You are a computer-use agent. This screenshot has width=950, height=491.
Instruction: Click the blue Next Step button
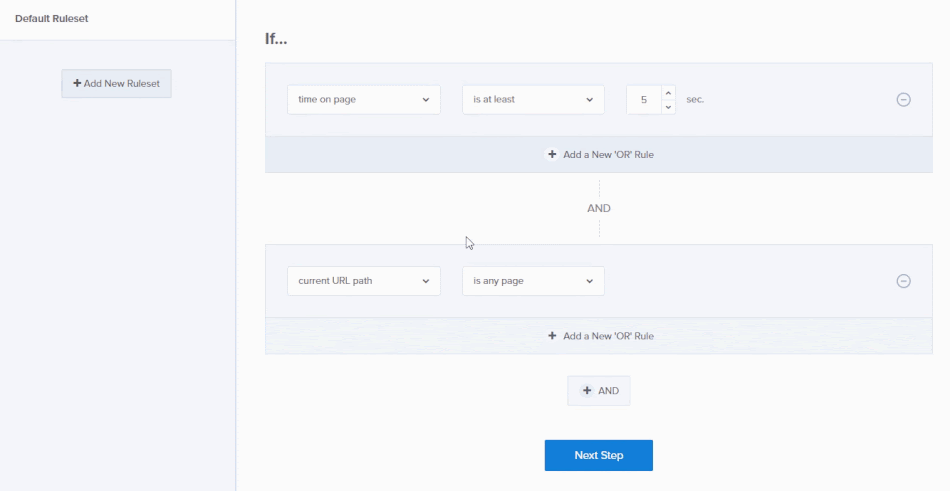598,455
